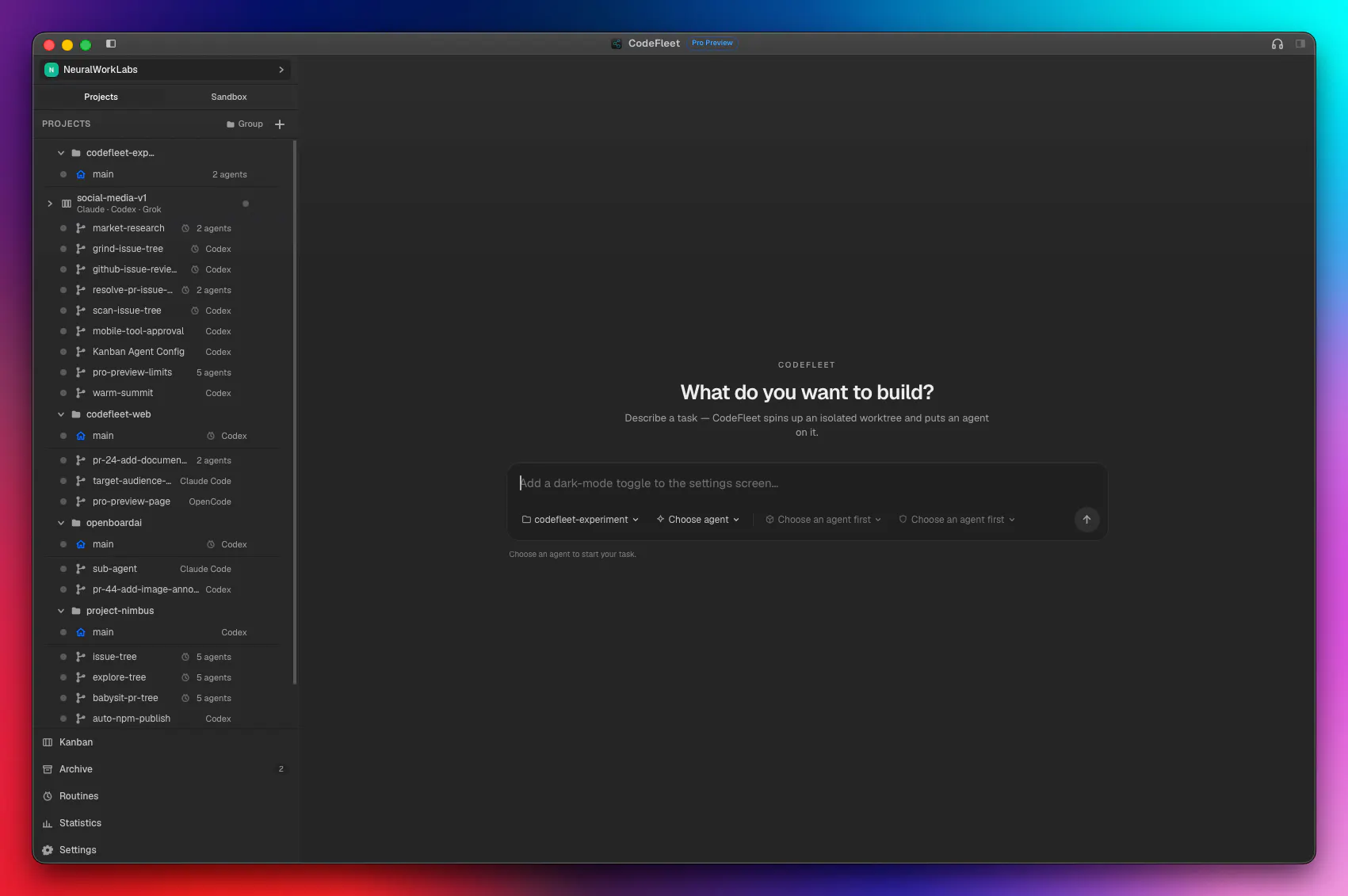1348x896 pixels.
Task: Click the branch icon beside sub-agent
Action: (80, 569)
